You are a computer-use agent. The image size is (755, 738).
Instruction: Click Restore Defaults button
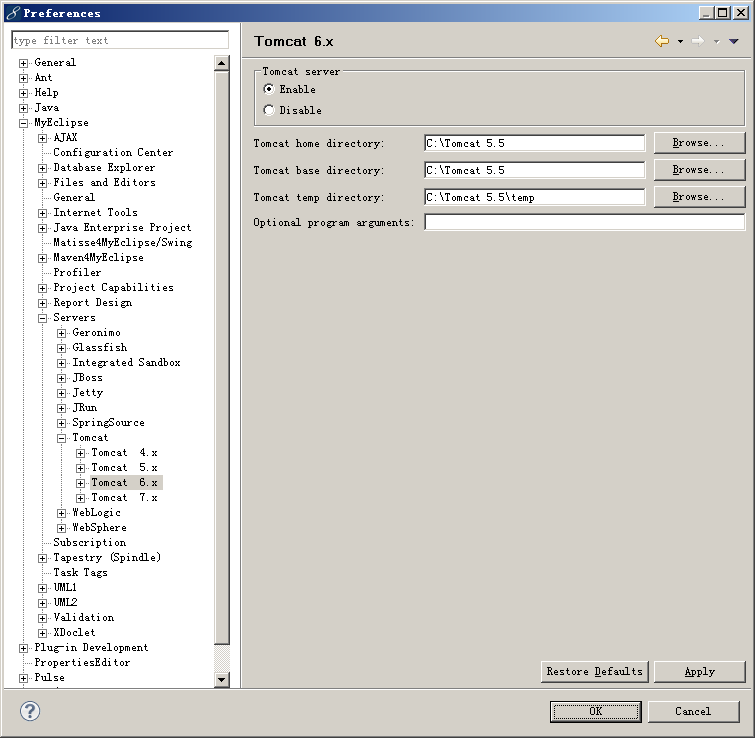pyautogui.click(x=595, y=672)
